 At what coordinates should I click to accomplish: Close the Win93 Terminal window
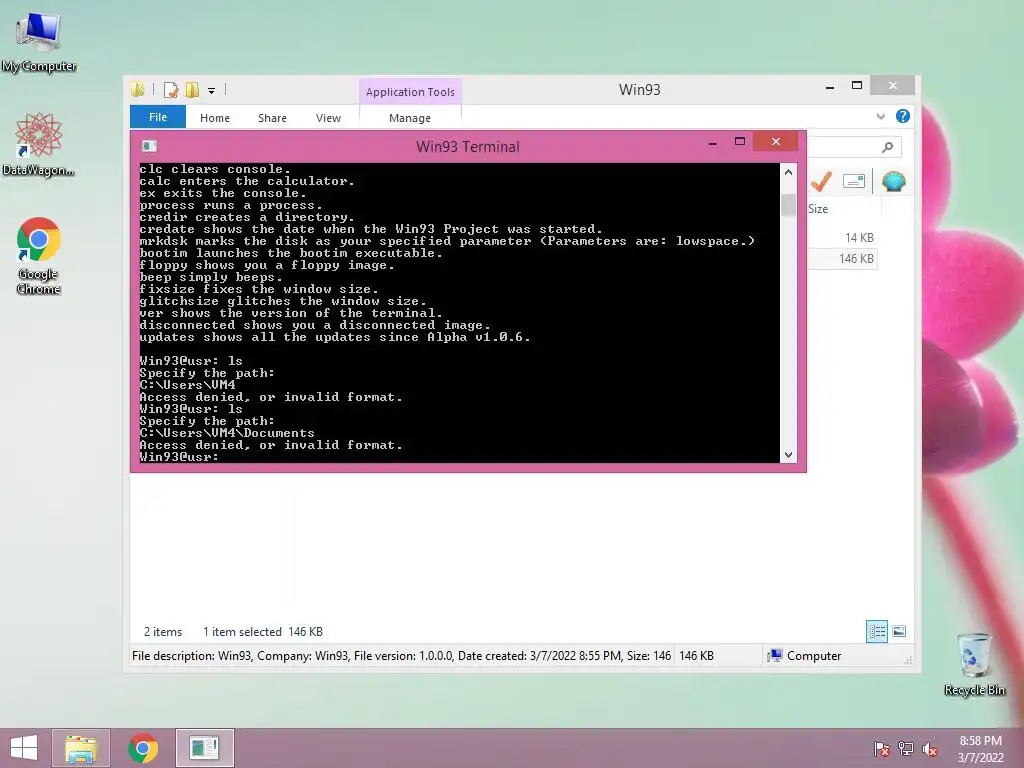(775, 142)
